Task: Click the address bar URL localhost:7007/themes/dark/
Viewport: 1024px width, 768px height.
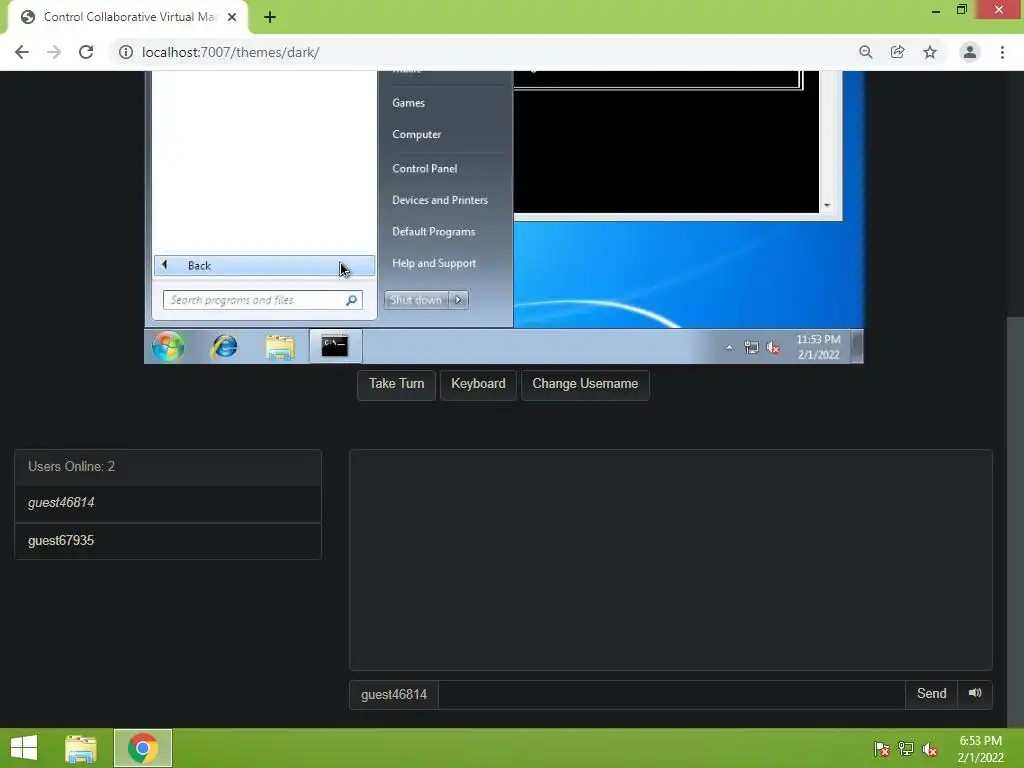Action: [x=231, y=52]
